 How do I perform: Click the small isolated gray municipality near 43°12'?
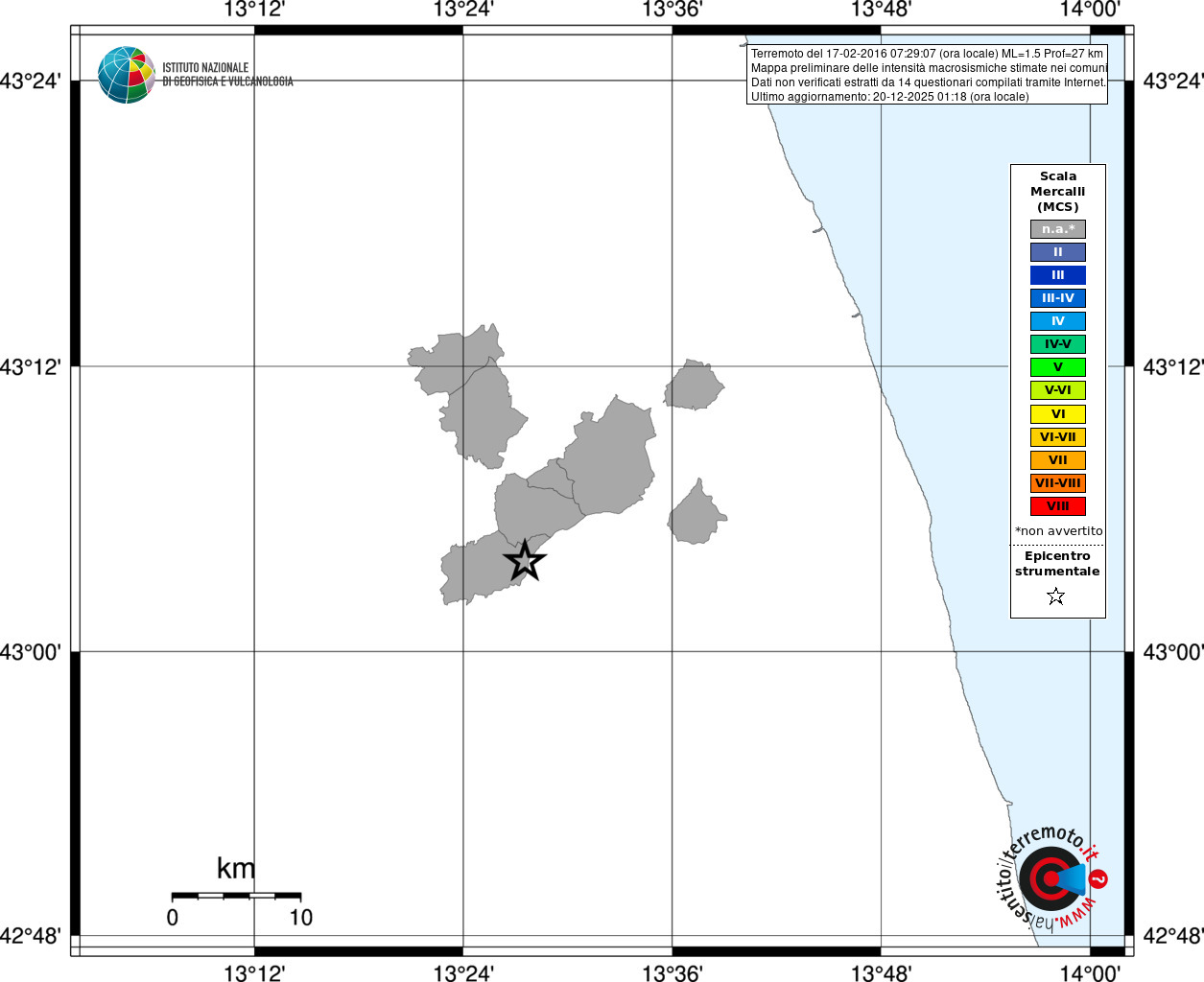(694, 386)
